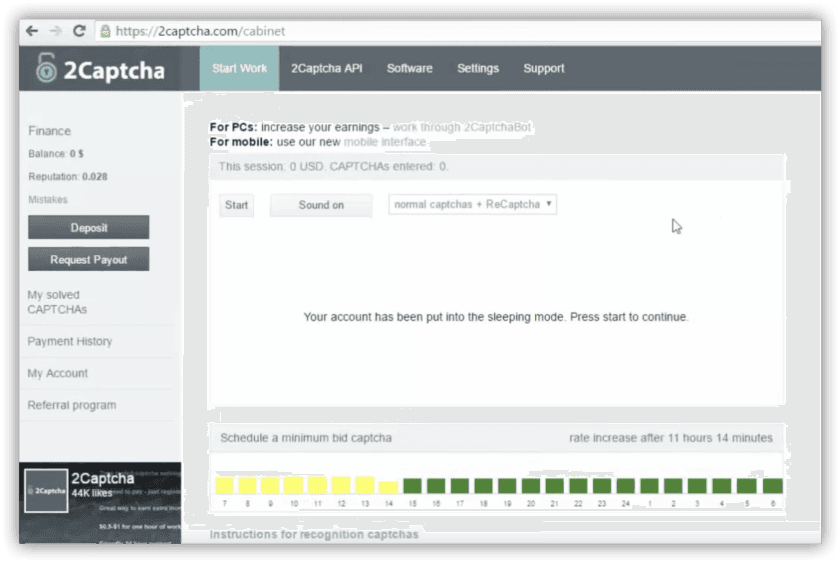This screenshot has height=563, width=840.
Task: Select the yellow schedule block for hour 7
Action: 225,486
